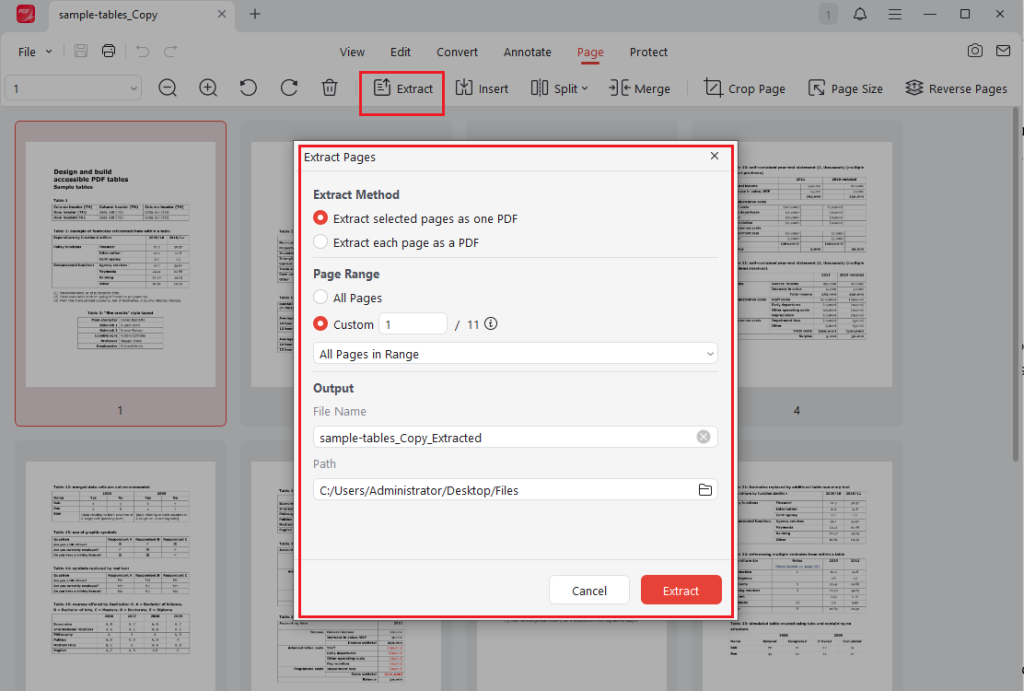Click the File Name input field
Viewport: 1024px width, 691px height.
pyautogui.click(x=515, y=437)
